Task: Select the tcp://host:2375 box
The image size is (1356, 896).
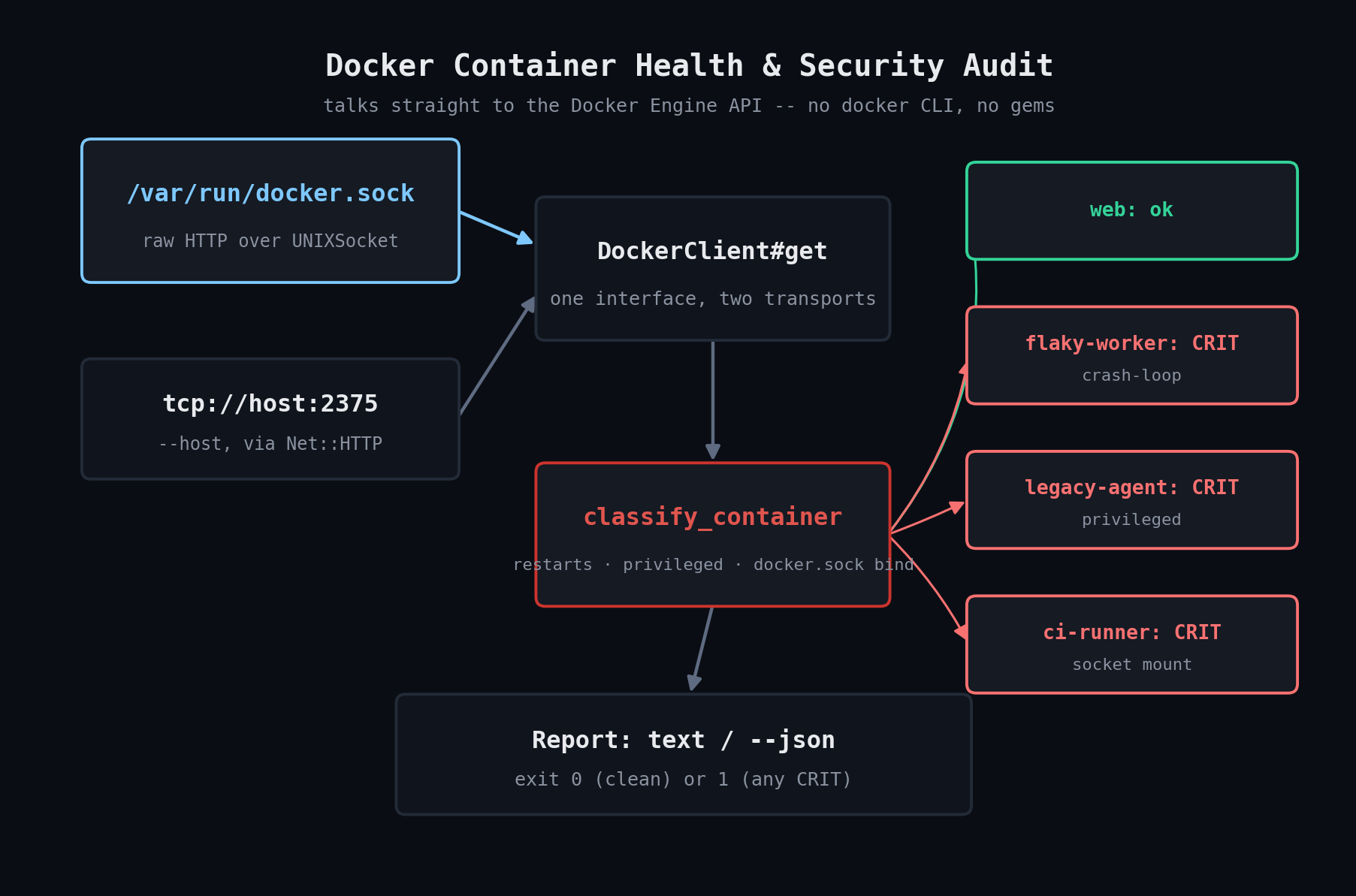Action: [x=270, y=418]
